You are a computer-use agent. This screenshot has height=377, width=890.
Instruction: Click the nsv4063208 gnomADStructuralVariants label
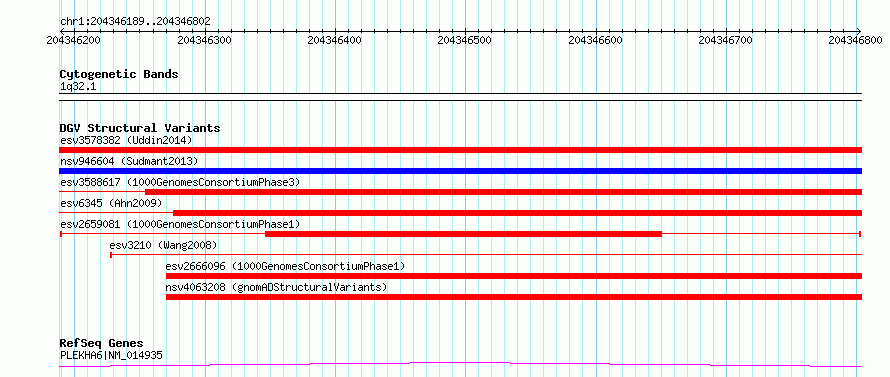point(276,287)
